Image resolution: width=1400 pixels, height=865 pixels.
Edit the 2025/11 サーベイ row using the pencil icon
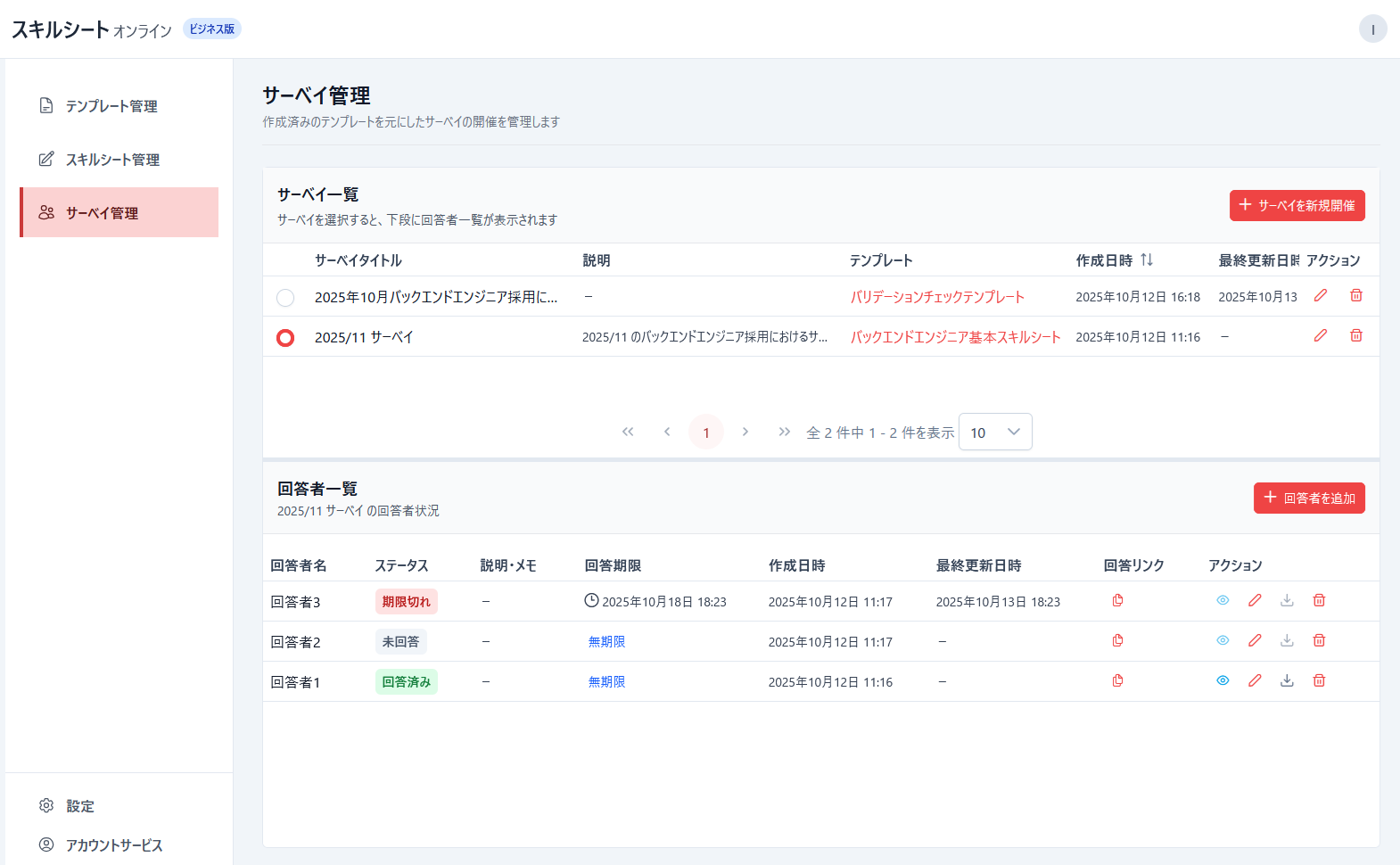tap(1321, 335)
